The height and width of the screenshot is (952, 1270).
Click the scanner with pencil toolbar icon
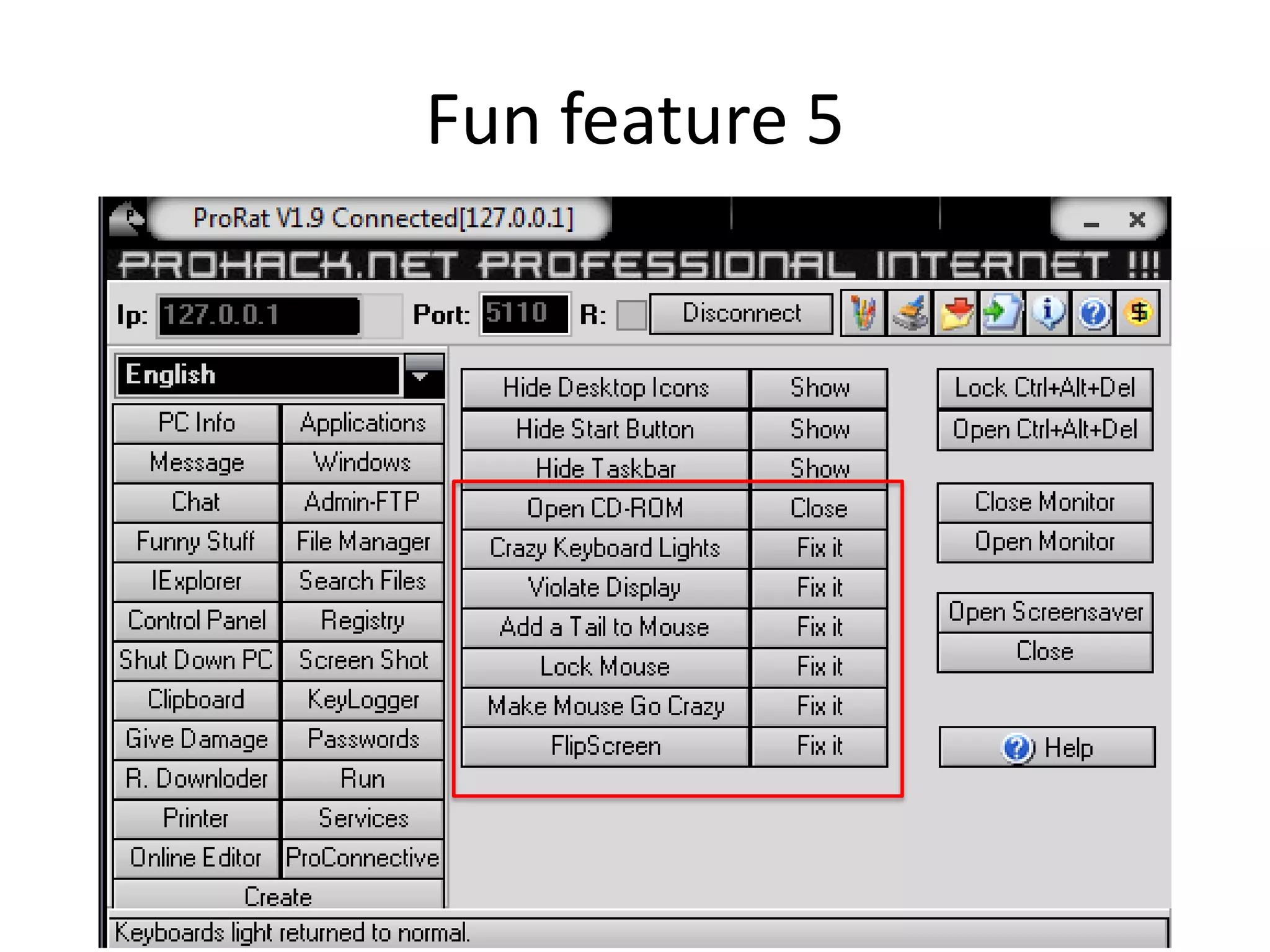click(909, 313)
